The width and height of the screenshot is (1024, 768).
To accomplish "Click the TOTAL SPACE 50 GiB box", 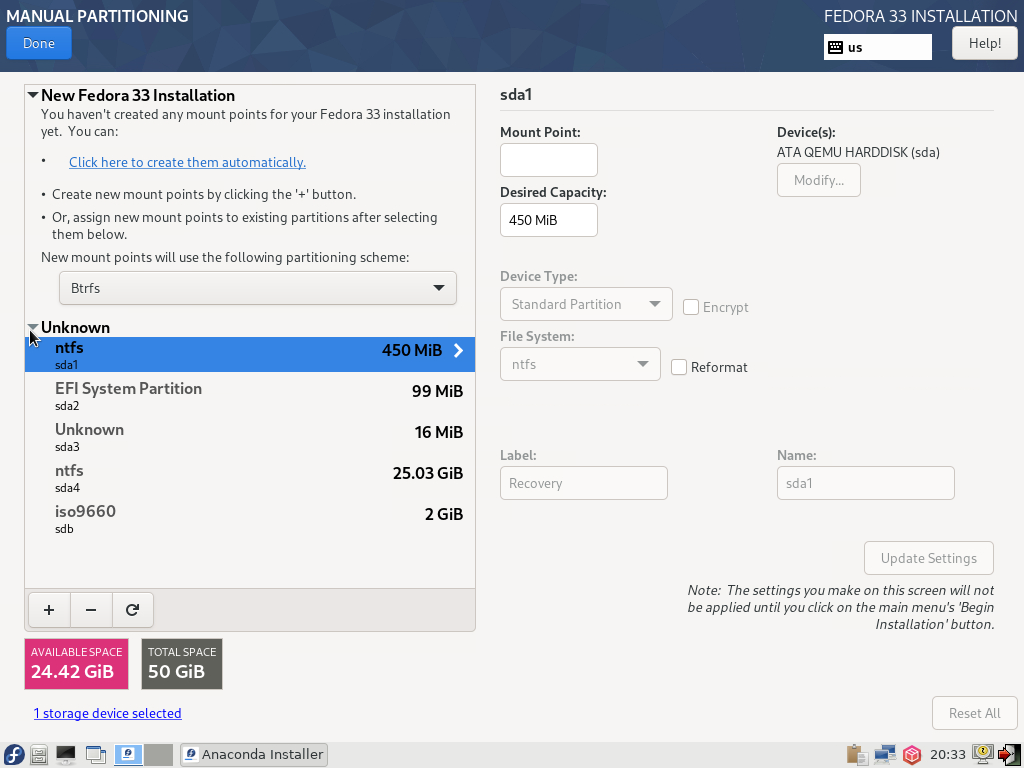I will click(x=182, y=664).
